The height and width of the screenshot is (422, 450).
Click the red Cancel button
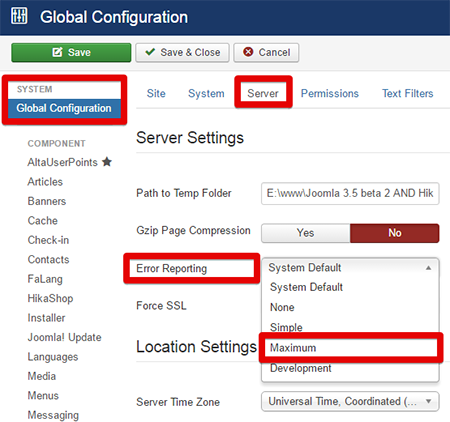pyautogui.click(x=266, y=53)
